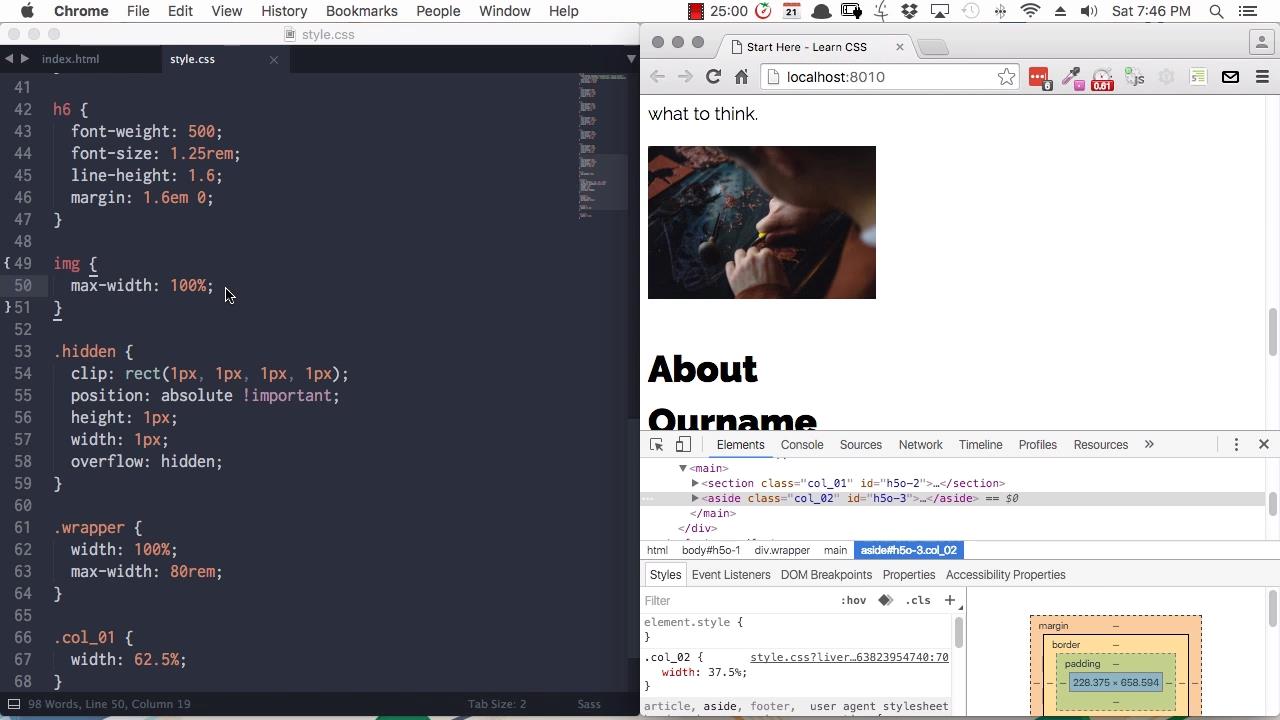Click the Chrome home button
The height and width of the screenshot is (720, 1280).
741,77
